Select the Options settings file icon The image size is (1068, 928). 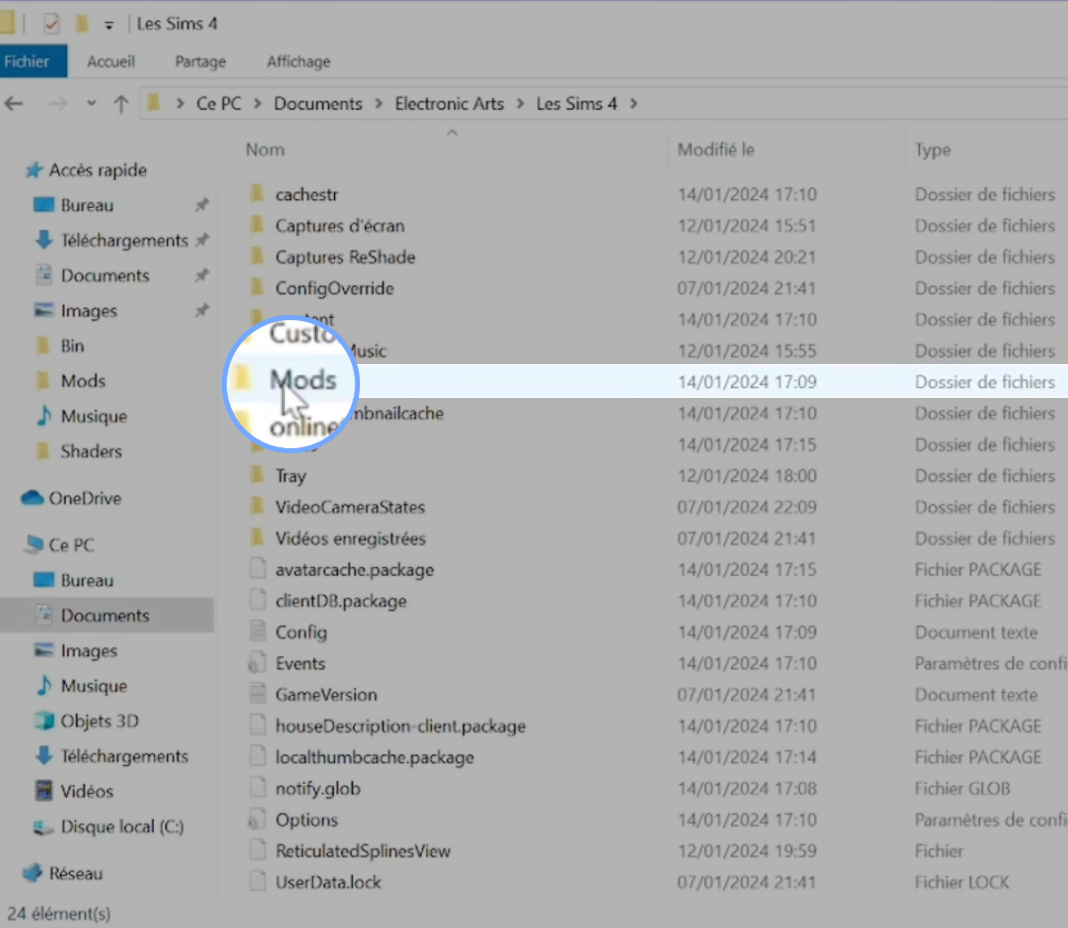[257, 820]
